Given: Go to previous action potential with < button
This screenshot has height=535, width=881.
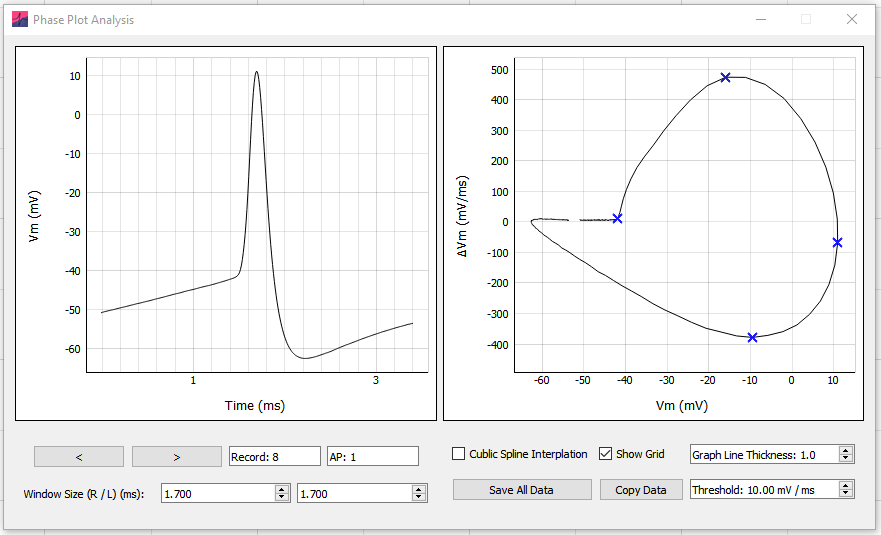Looking at the screenshot, I should point(79,457).
